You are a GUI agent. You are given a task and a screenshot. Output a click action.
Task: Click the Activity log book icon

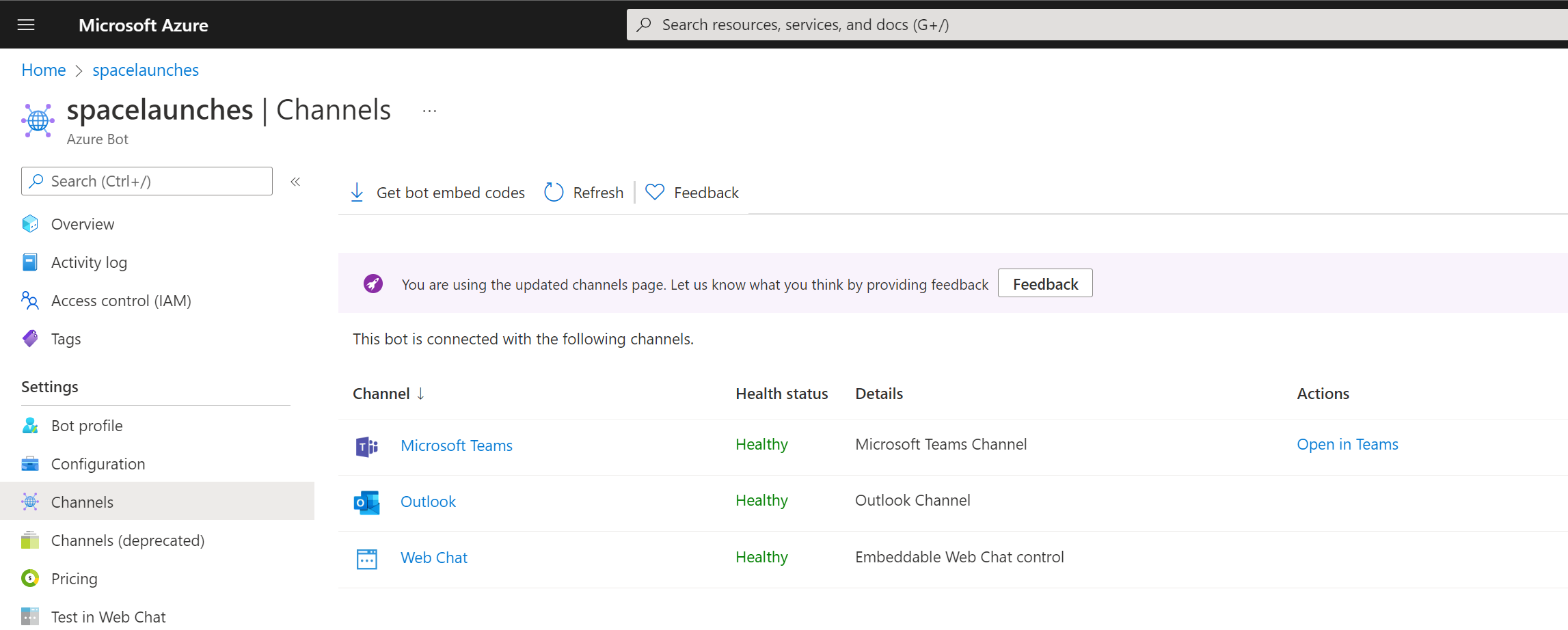[x=30, y=262]
